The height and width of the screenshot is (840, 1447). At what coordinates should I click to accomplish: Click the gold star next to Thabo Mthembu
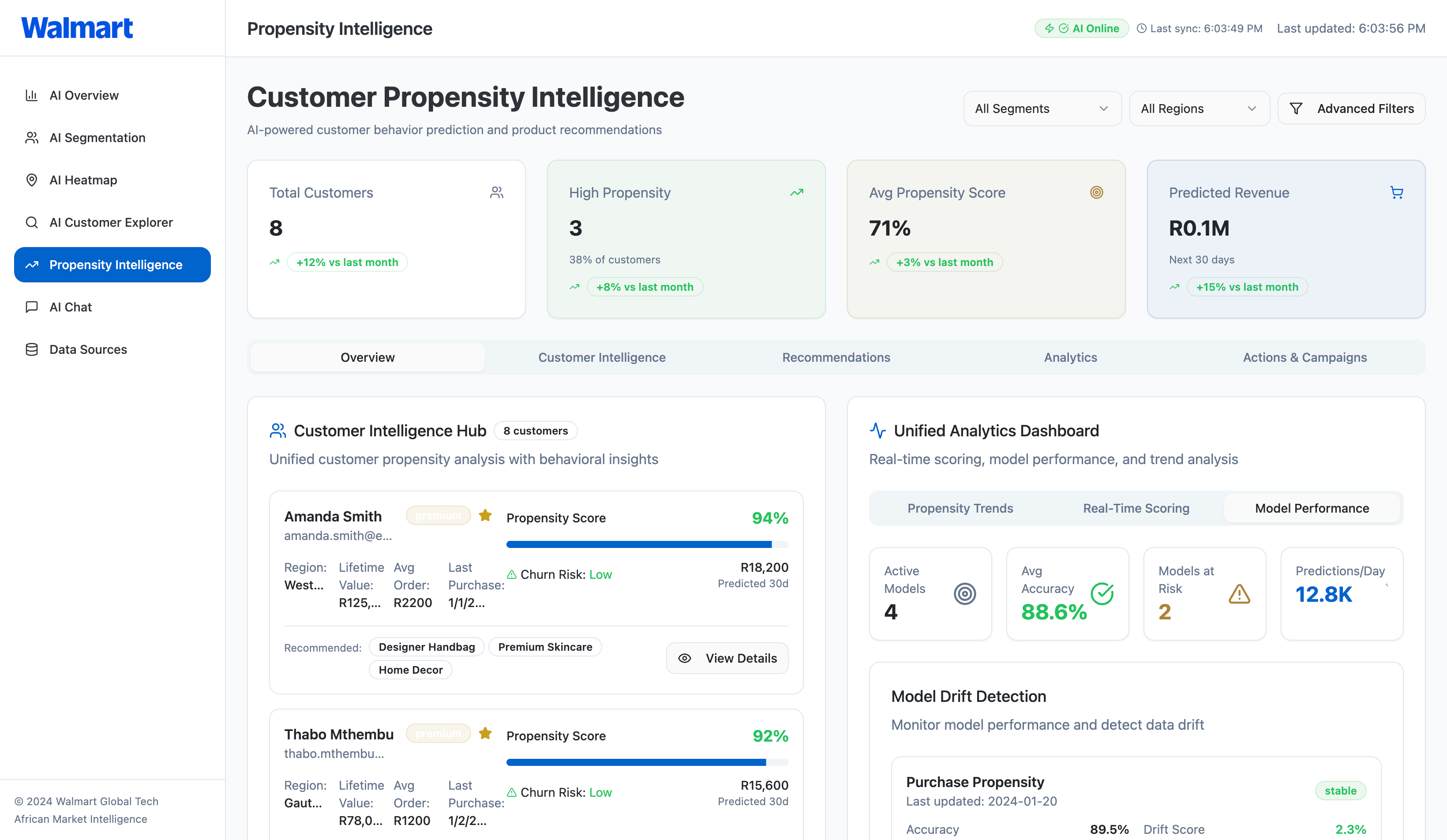(485, 733)
